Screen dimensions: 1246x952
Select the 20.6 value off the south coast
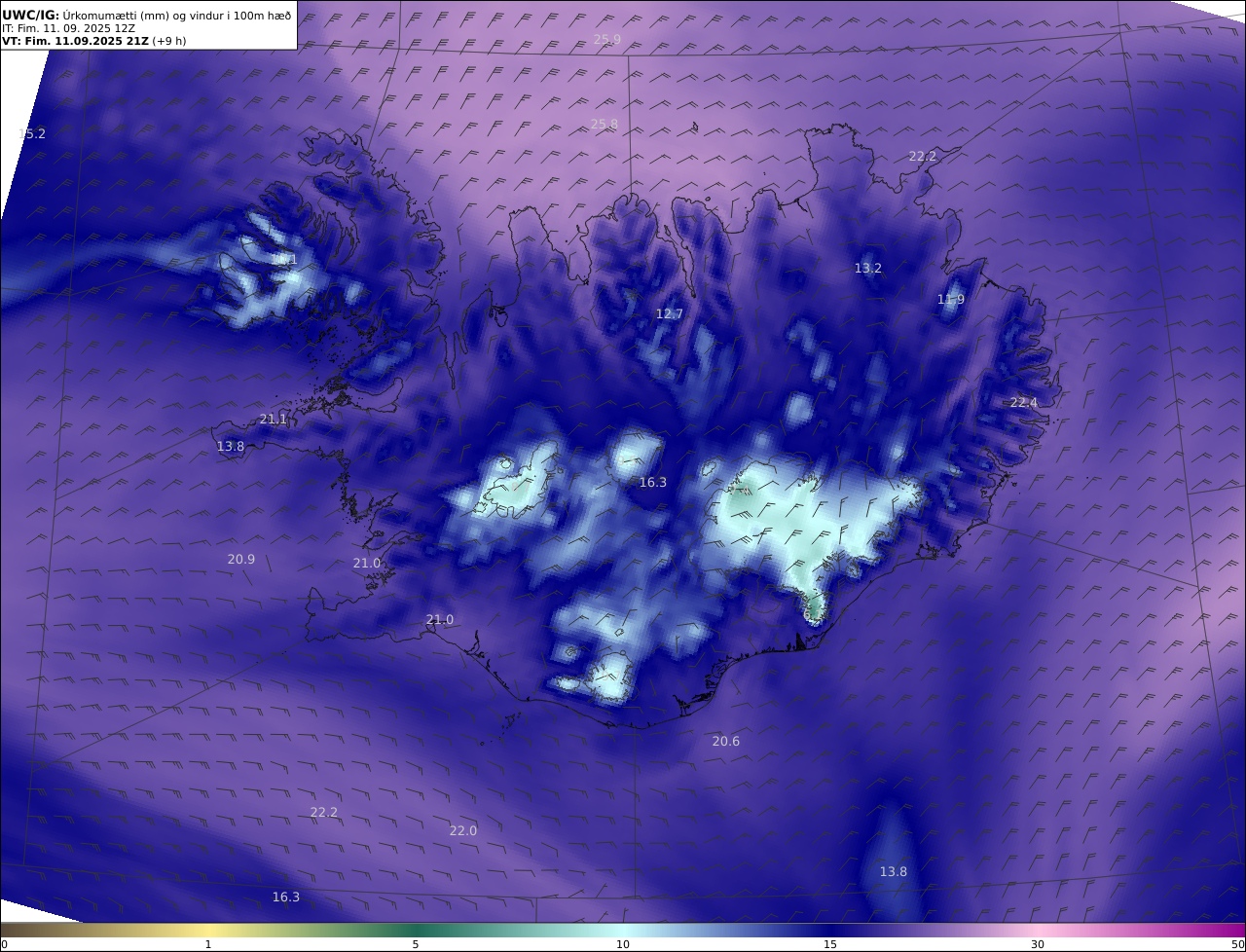point(726,742)
